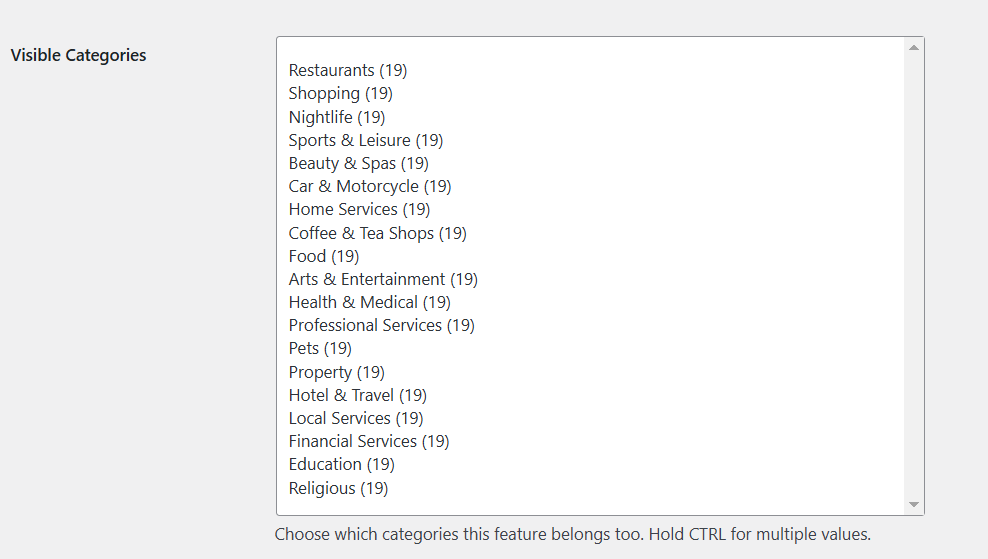
Task: Select the Nightlife (19) option
Action: point(336,117)
